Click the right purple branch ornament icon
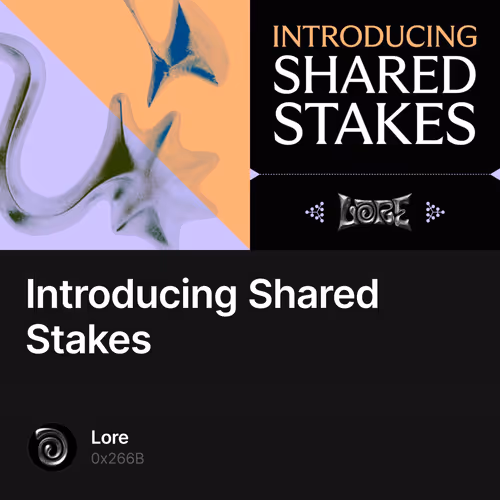 click(x=435, y=212)
